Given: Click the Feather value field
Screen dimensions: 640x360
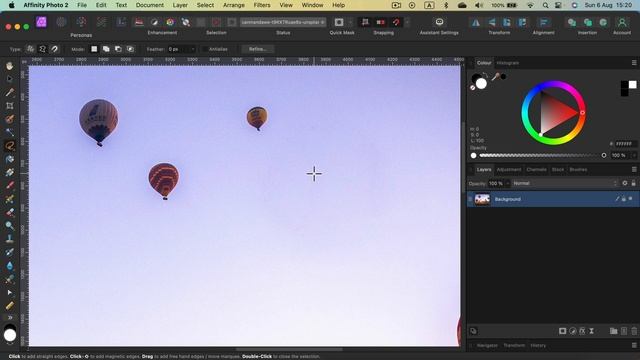Looking at the screenshot, I should pyautogui.click(x=178, y=49).
